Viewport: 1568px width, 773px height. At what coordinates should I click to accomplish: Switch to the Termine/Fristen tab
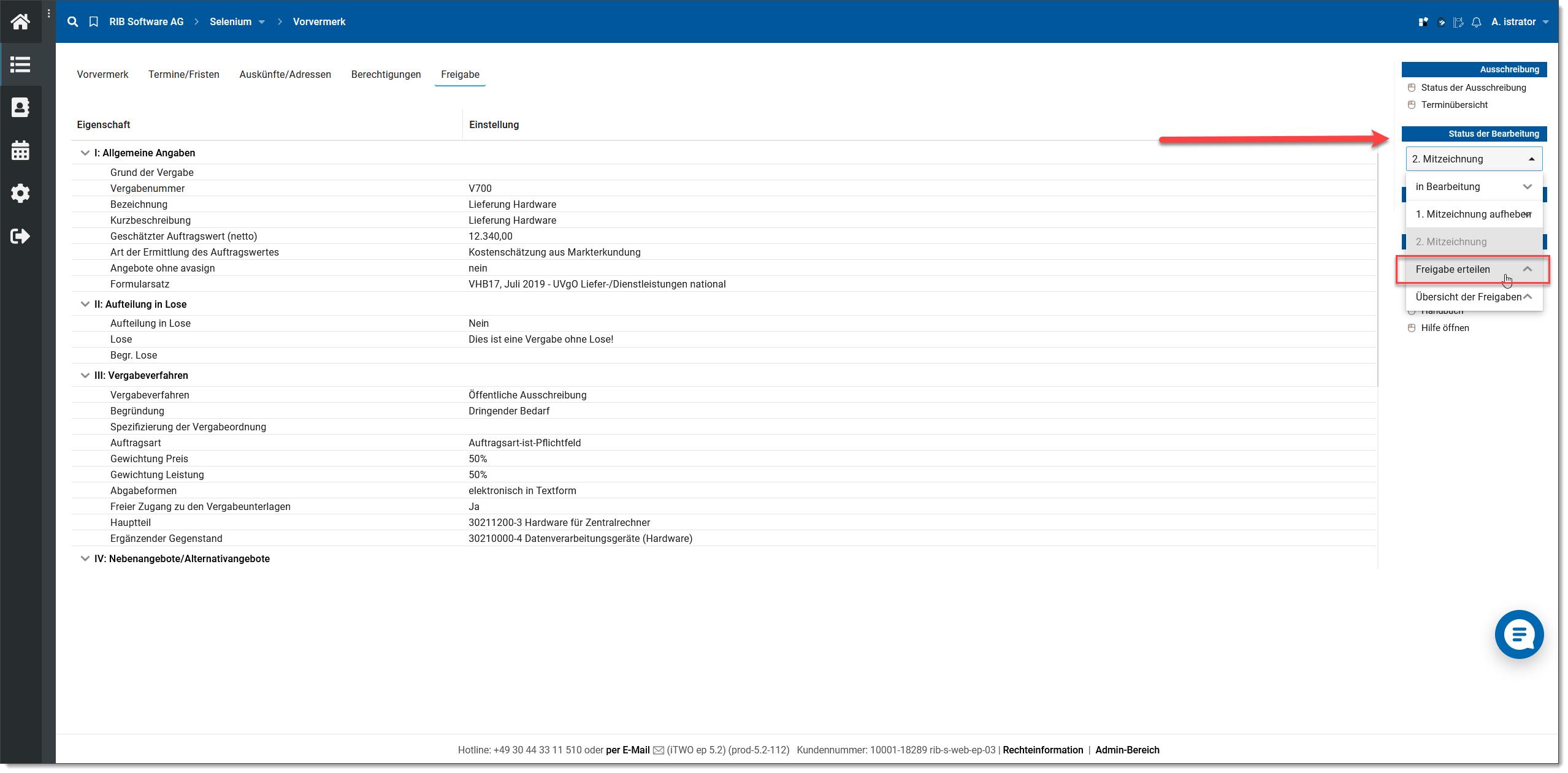pos(183,75)
